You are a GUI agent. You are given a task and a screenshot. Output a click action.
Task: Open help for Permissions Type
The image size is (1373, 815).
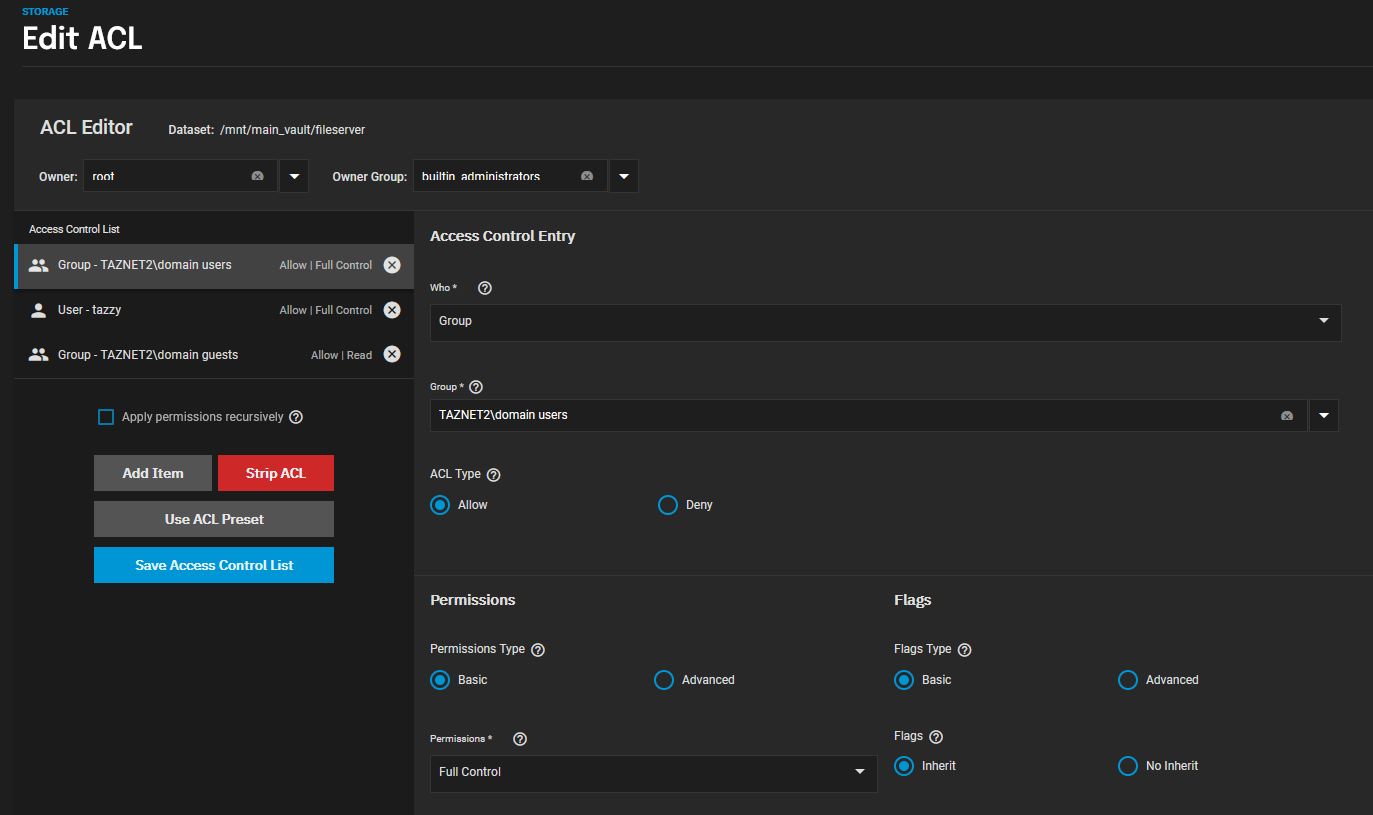538,650
